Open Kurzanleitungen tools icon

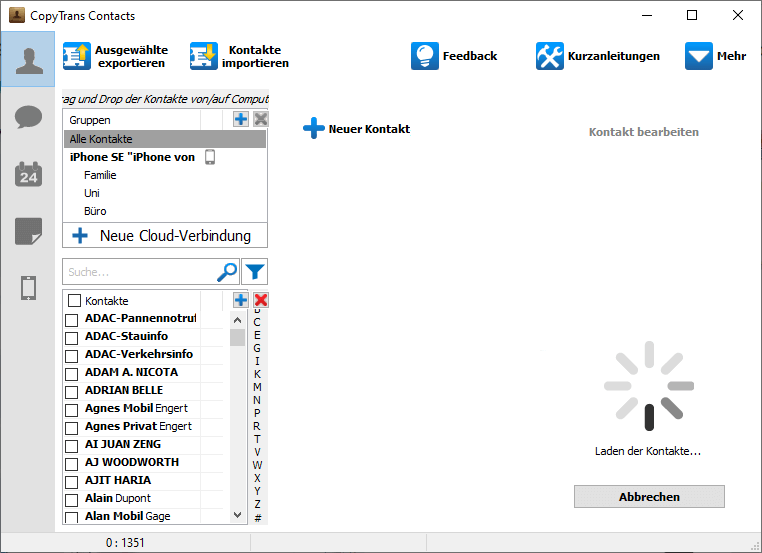click(550, 56)
